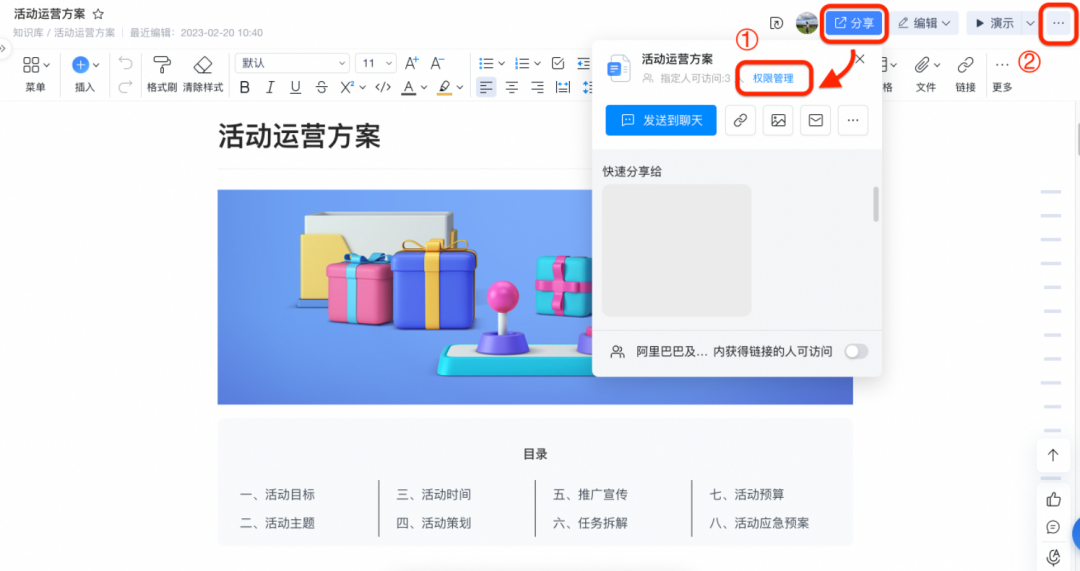Send by email icon in share panel
The width and height of the screenshot is (1080, 571).
816,120
